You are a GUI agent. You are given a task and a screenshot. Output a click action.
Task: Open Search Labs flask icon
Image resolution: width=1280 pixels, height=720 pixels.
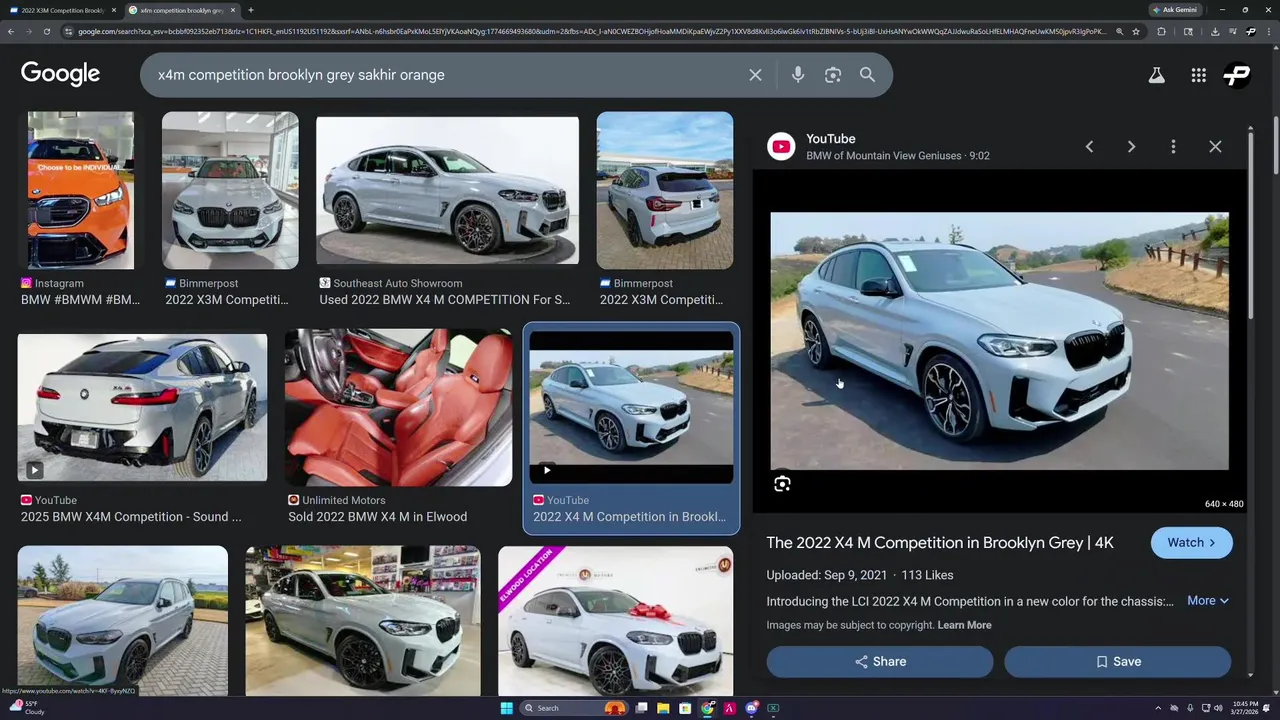point(1156,75)
